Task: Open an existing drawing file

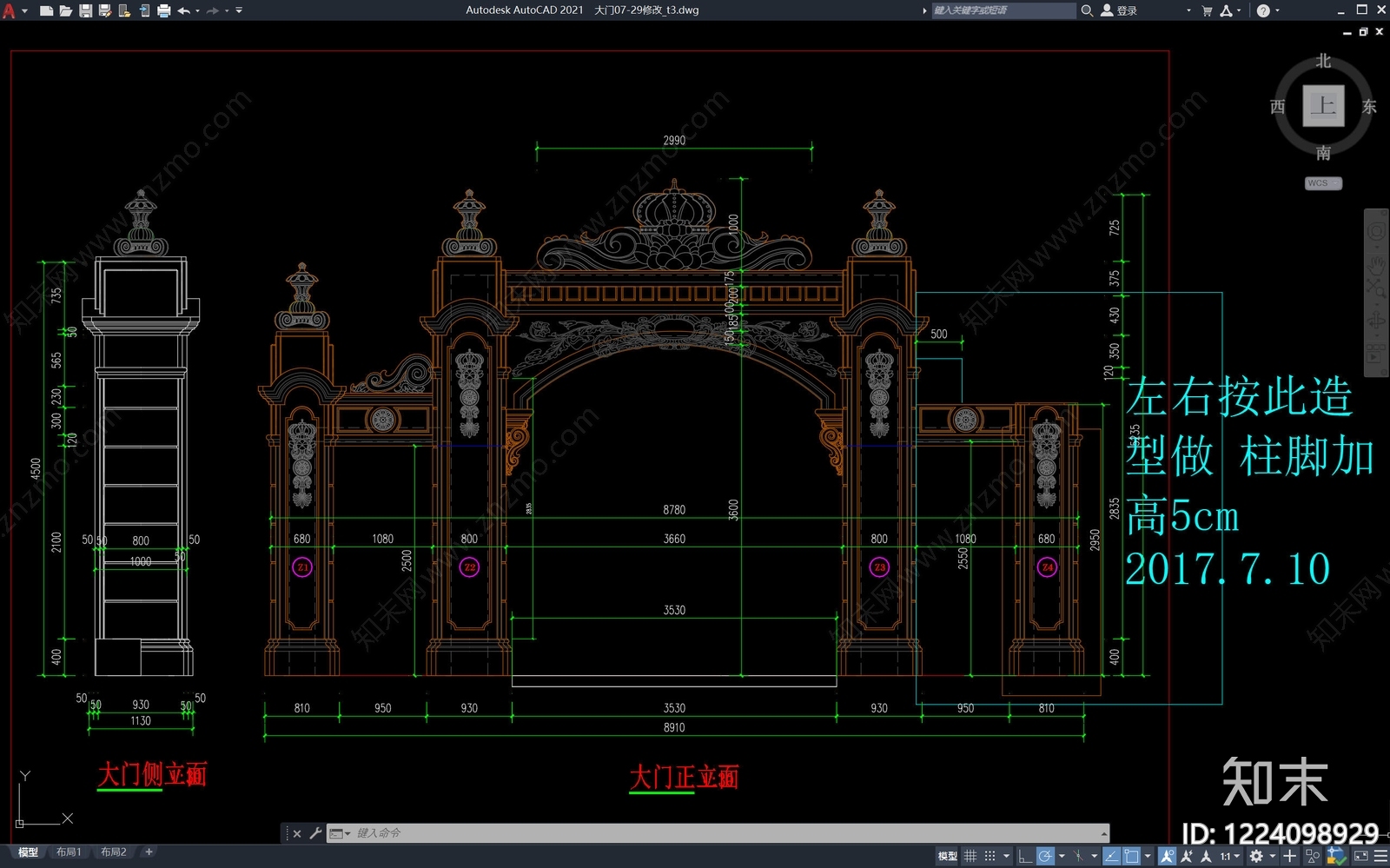Action: coord(66,11)
